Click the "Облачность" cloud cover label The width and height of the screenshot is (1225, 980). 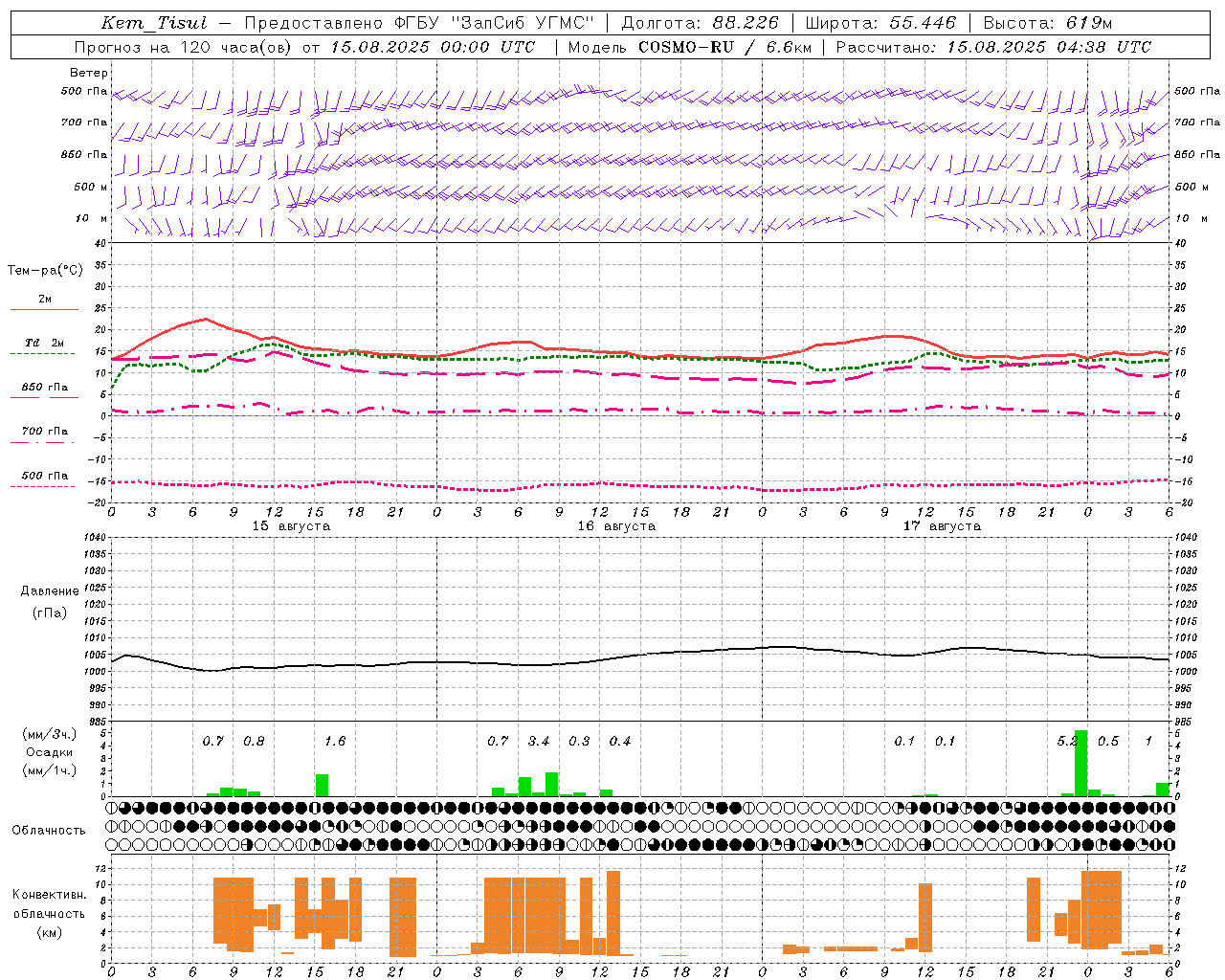(49, 830)
